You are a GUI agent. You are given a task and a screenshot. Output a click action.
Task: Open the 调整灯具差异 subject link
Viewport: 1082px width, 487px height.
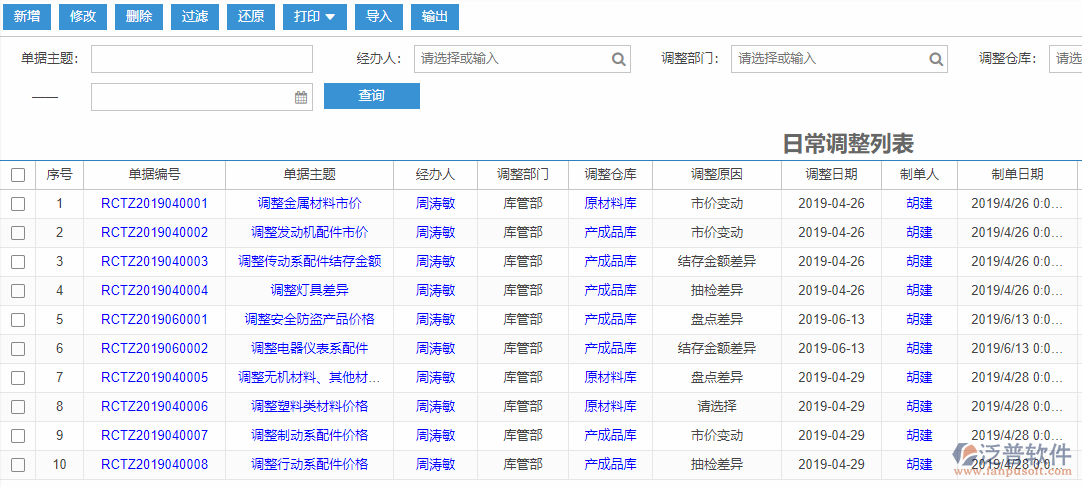point(309,291)
